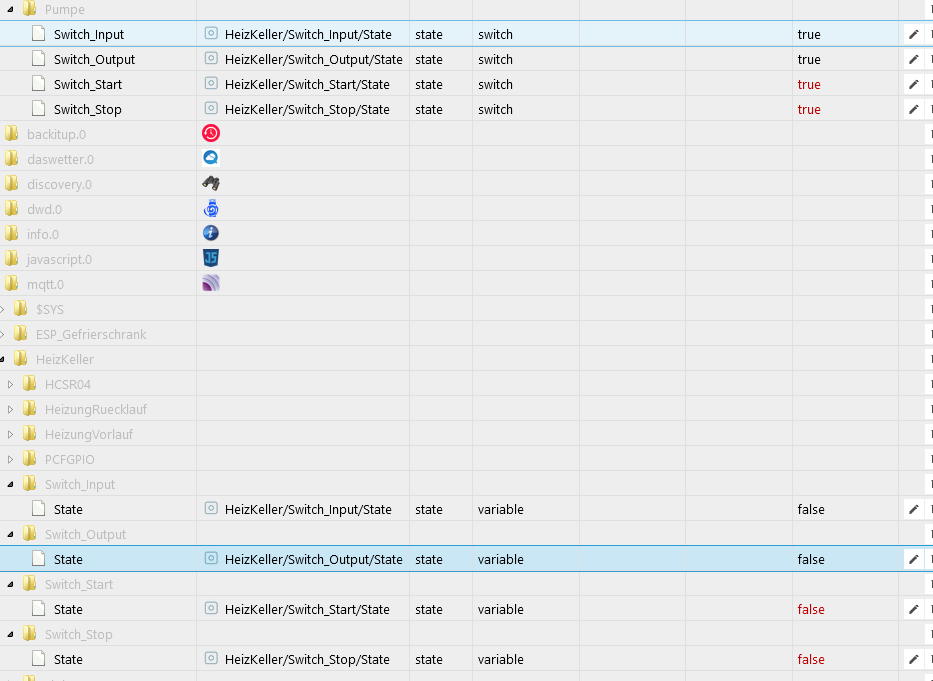Select Switch_Output item under Pumpe
Image resolution: width=933 pixels, height=681 pixels.
(x=94, y=60)
